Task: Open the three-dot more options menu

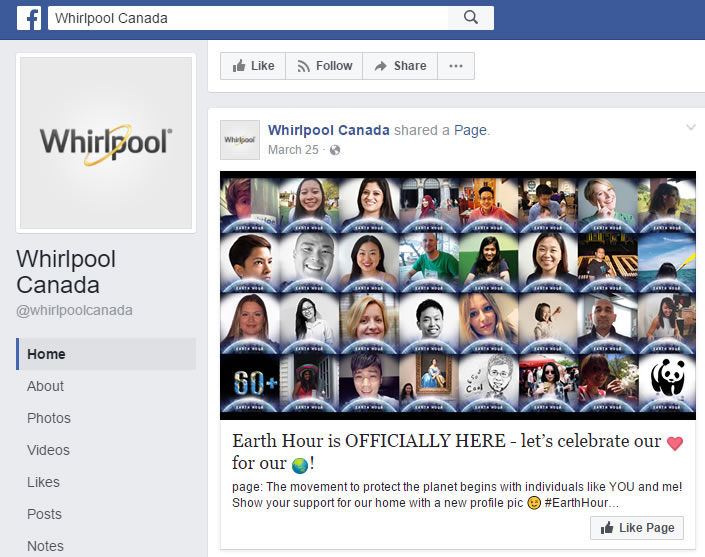Action: click(x=456, y=66)
